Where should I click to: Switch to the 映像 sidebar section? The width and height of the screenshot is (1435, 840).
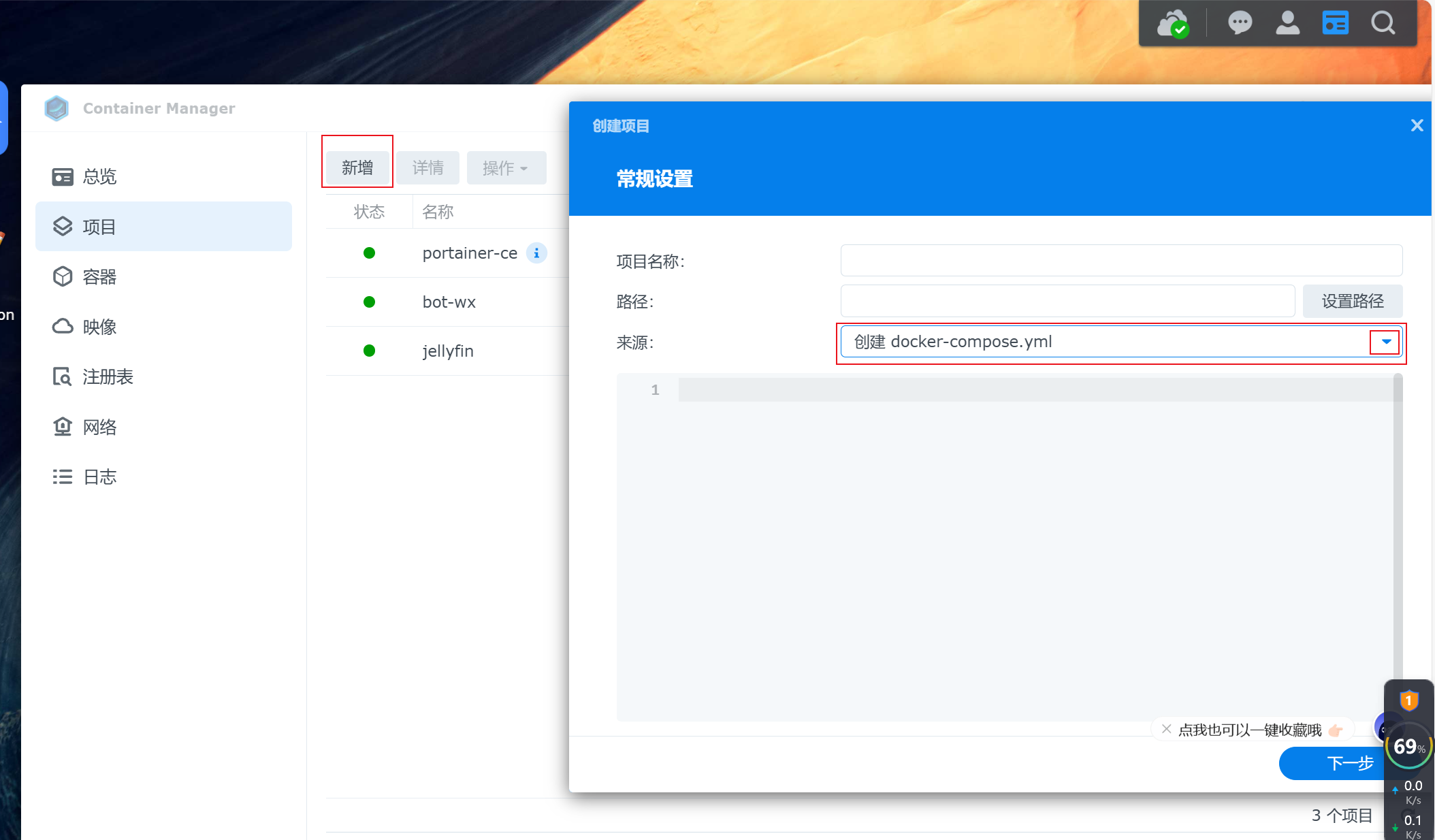point(99,327)
